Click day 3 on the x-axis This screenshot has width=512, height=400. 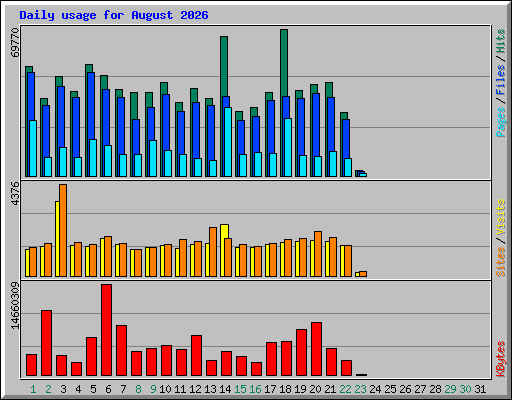(x=63, y=389)
